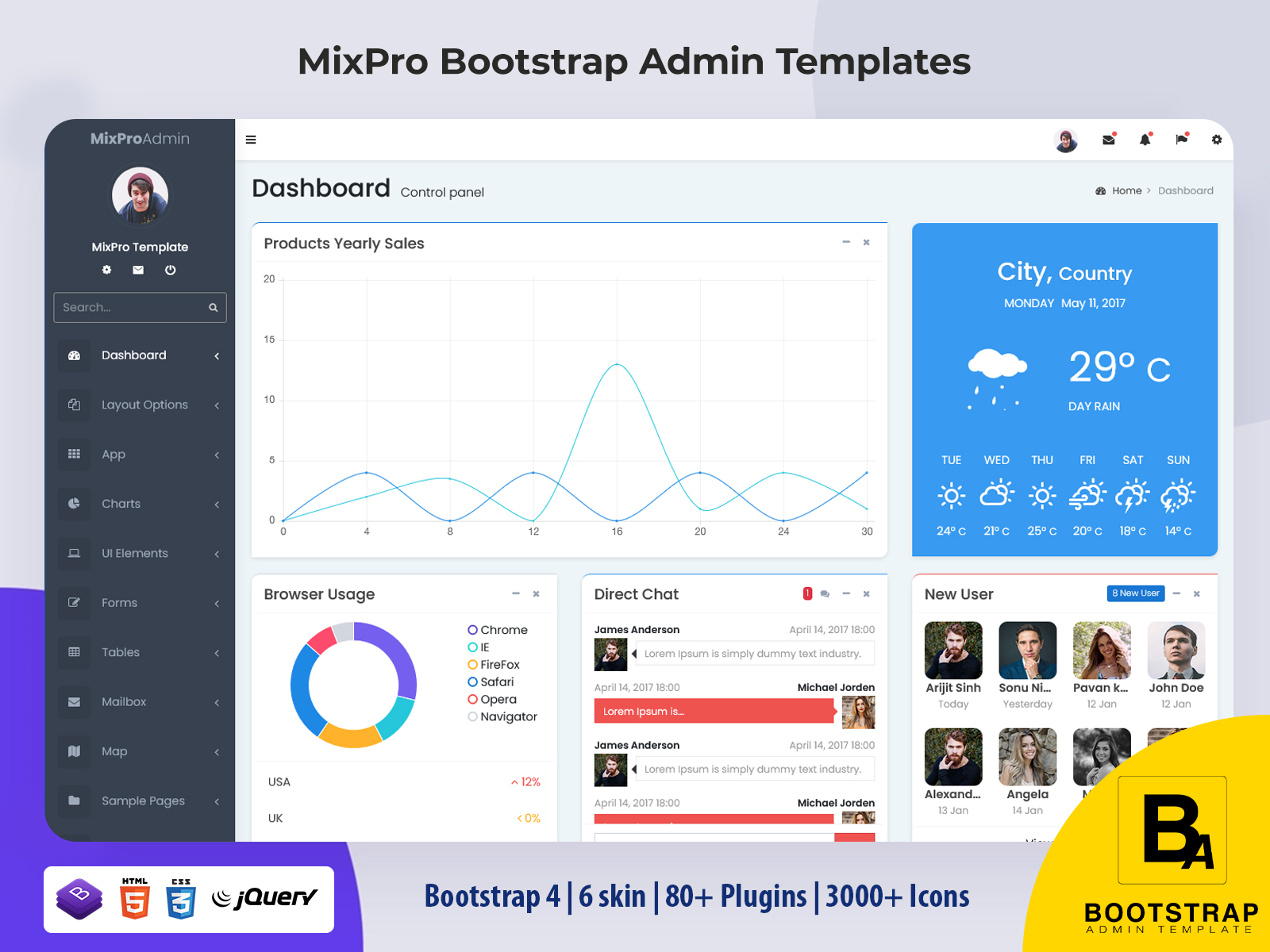Screen dimensions: 1270x952
Task: Toggle Opera legend marker in Browser Usage
Action: point(472,700)
